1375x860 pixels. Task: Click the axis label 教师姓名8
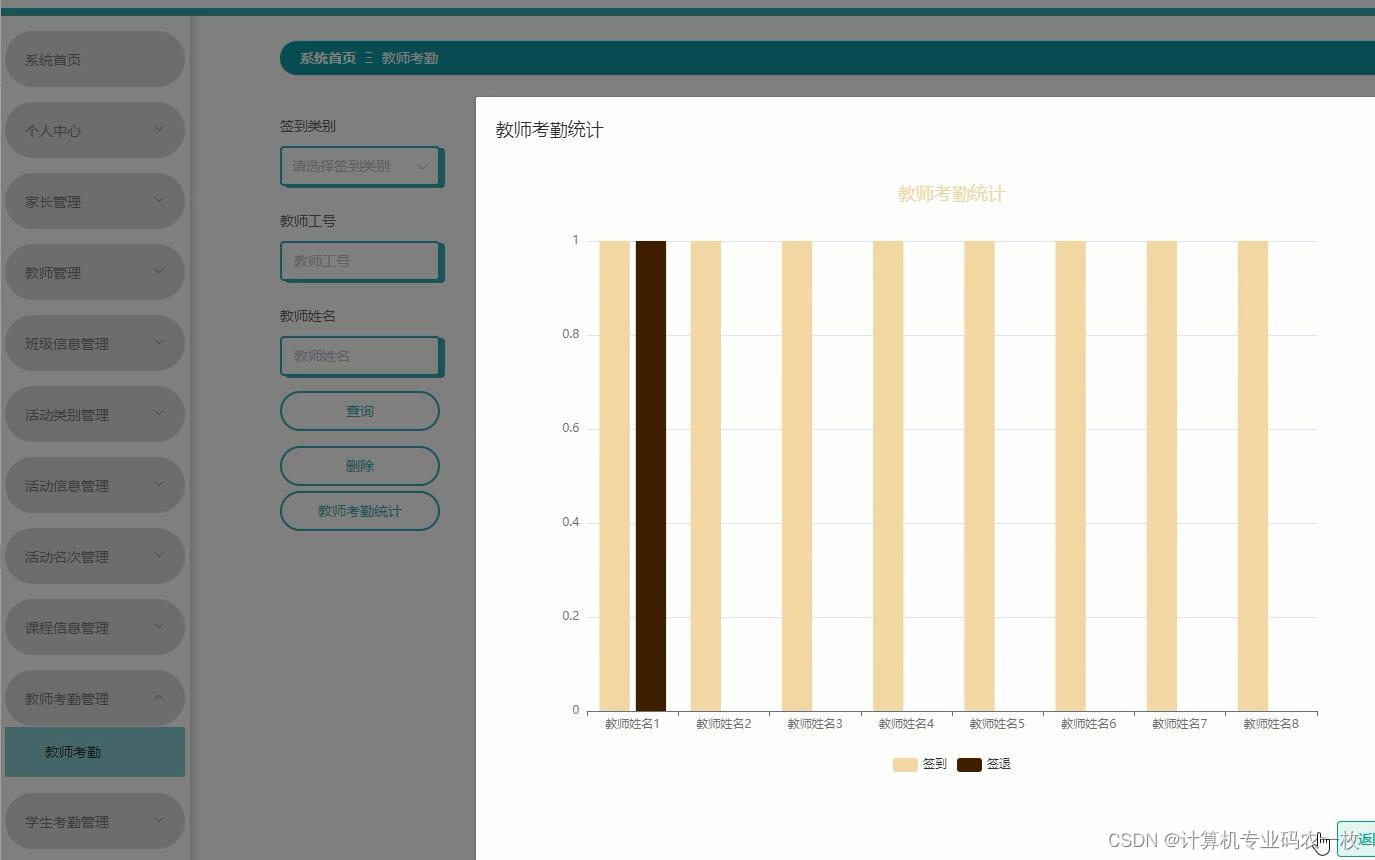(x=1271, y=724)
